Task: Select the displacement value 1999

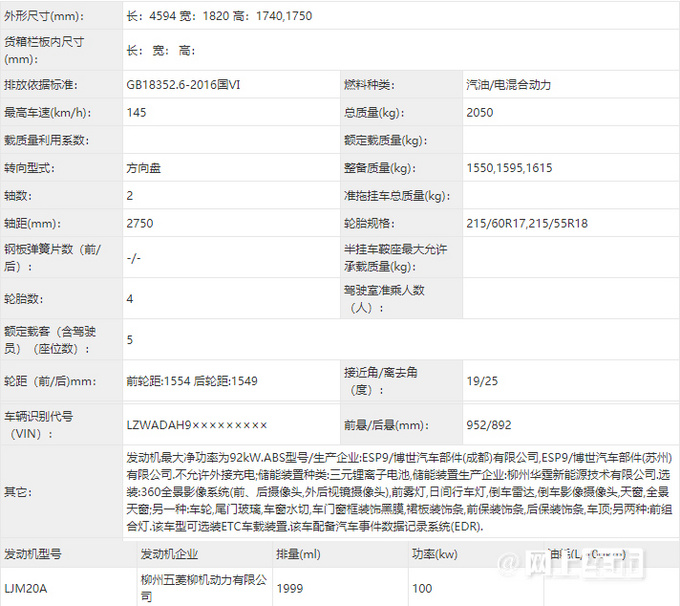Action: [290, 589]
